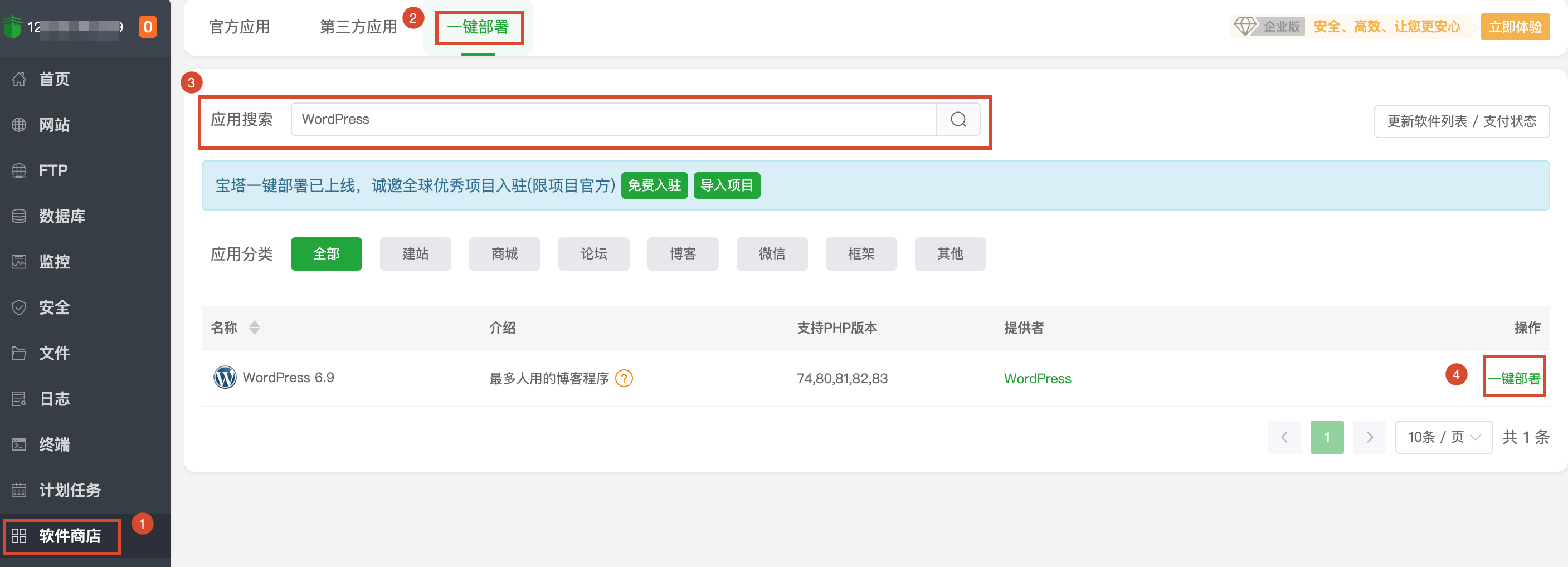Click the 立即体验 orange button

[1515, 27]
